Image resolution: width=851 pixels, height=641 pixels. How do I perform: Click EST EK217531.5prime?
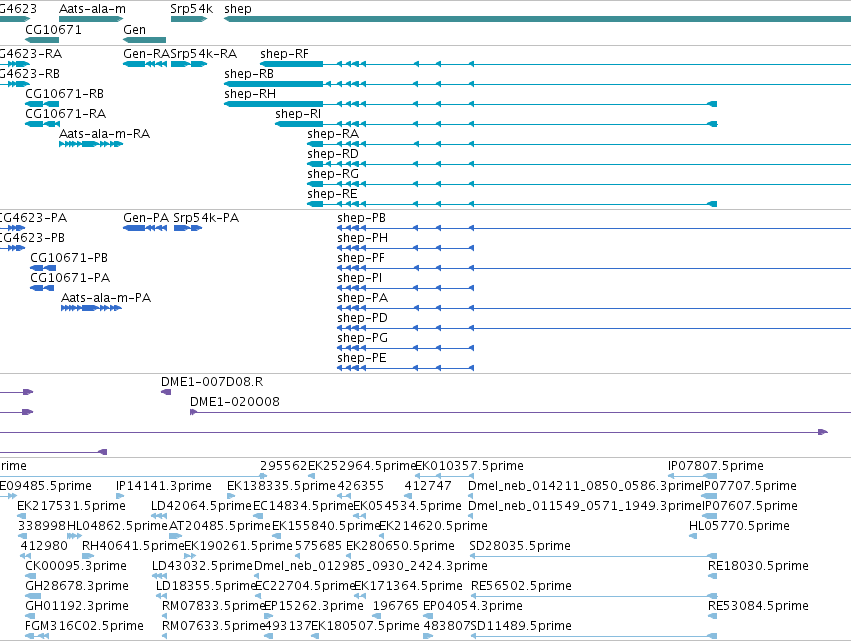pyautogui.click(x=71, y=506)
